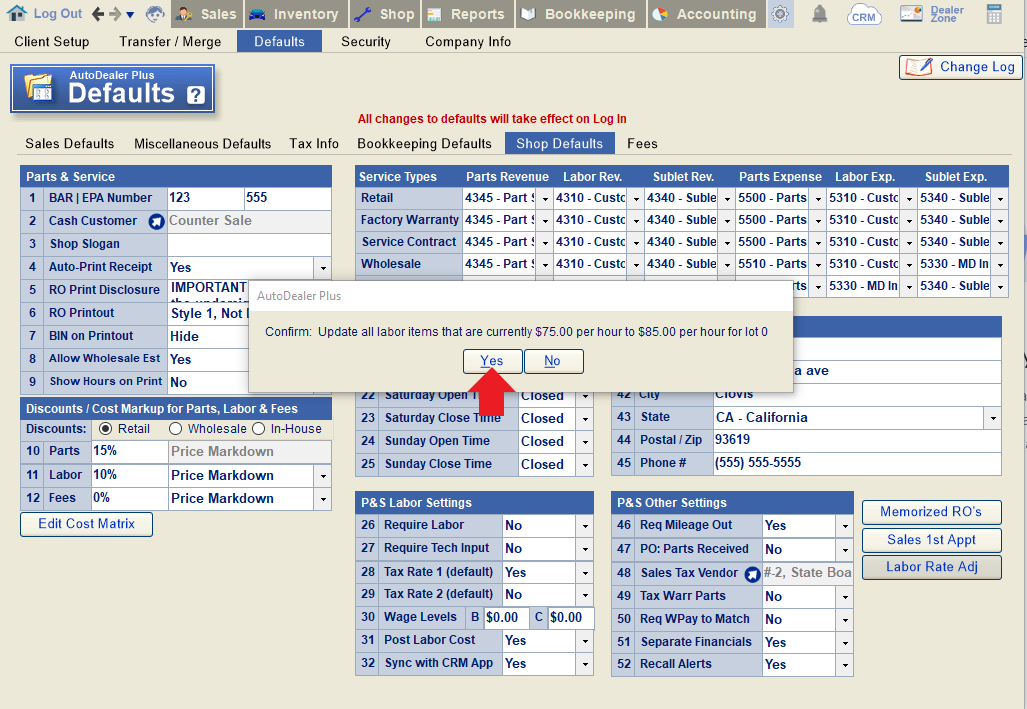The image size is (1027, 709).
Task: Open the Accounting menu
Action: [x=706, y=14]
